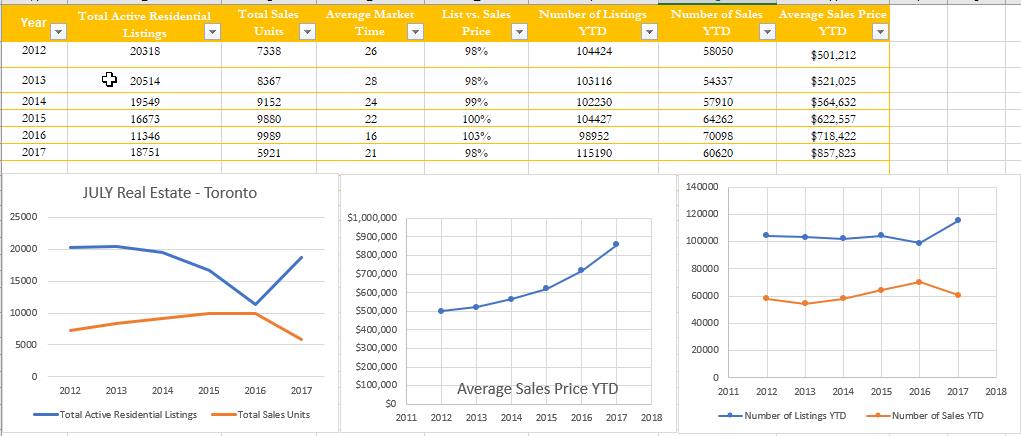This screenshot has height=436, width=1021.
Task: Select the 2017 average sales price $857,823 cell
Action: click(832, 153)
